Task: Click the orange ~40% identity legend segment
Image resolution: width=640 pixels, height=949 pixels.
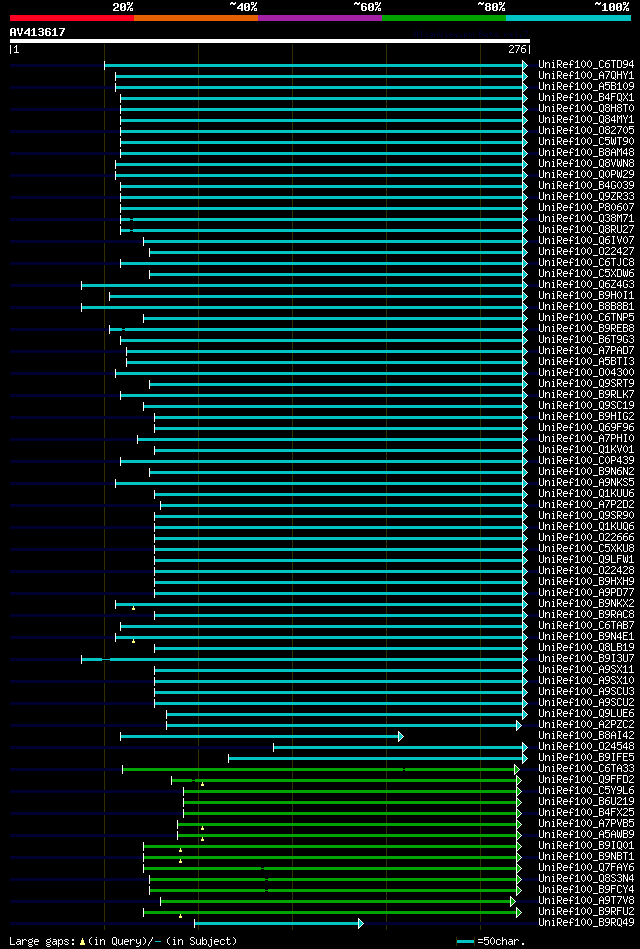Action: 196,18
